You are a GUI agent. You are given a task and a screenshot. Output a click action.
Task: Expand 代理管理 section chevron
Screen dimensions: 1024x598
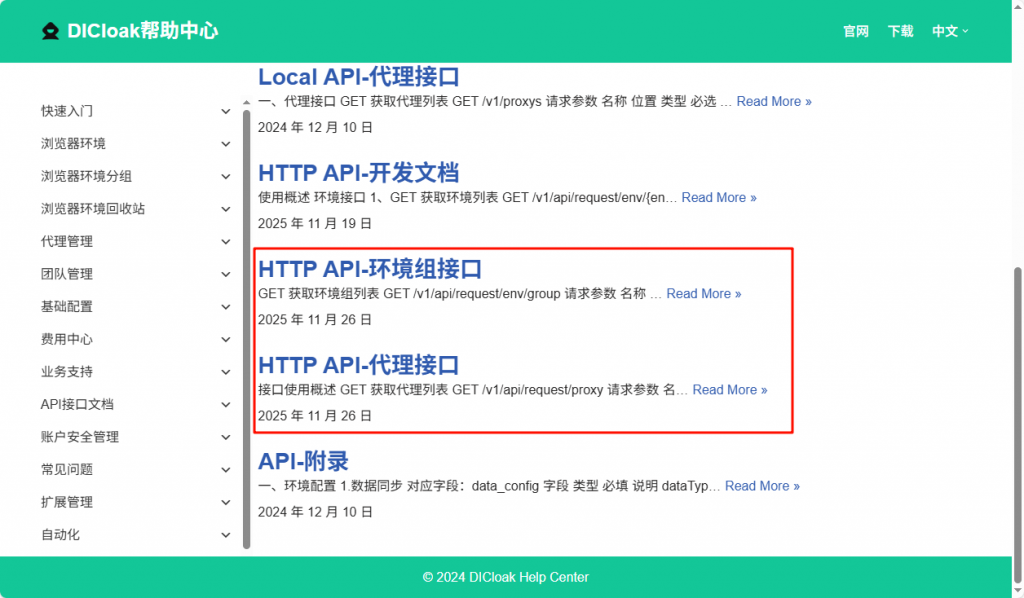click(225, 242)
